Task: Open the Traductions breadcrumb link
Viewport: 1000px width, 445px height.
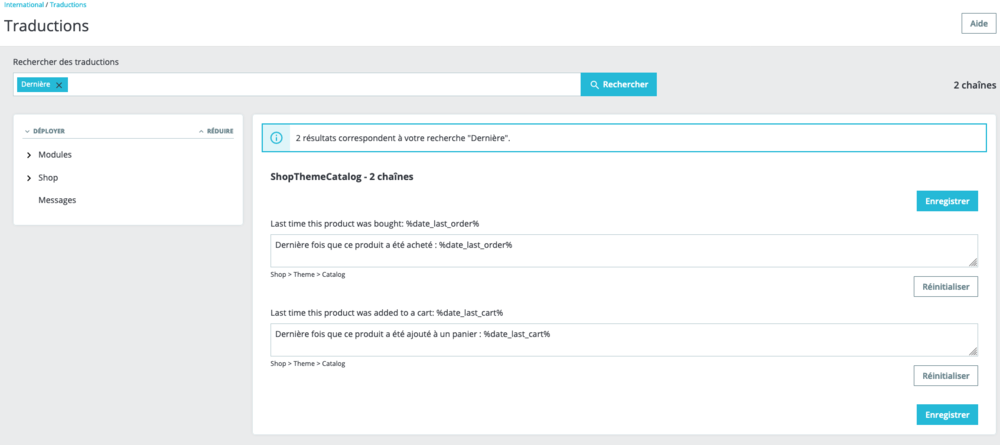Action: pos(68,4)
